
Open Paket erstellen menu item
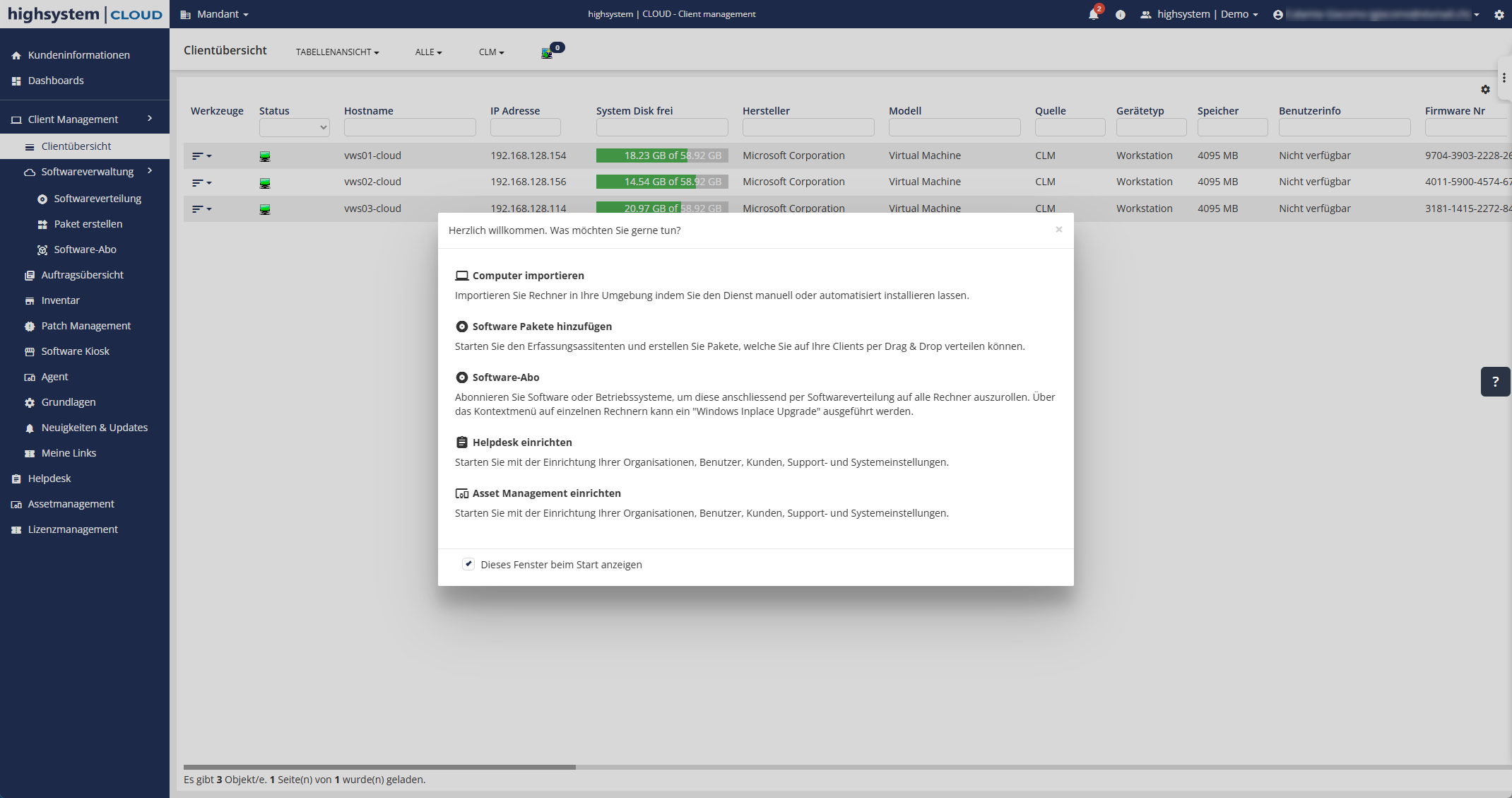[88, 224]
